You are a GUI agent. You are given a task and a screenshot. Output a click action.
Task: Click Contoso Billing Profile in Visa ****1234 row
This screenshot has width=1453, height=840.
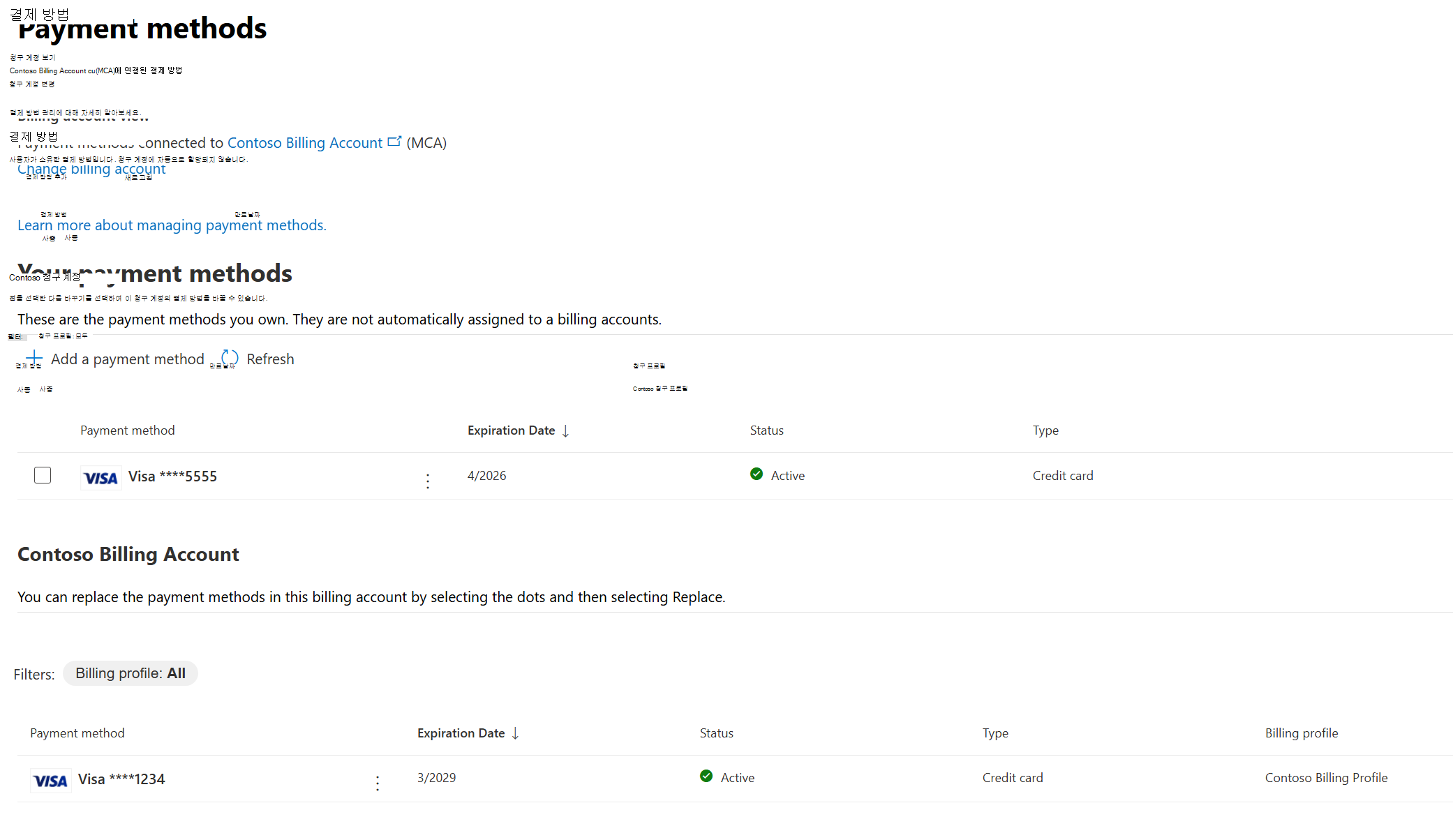1326,778
